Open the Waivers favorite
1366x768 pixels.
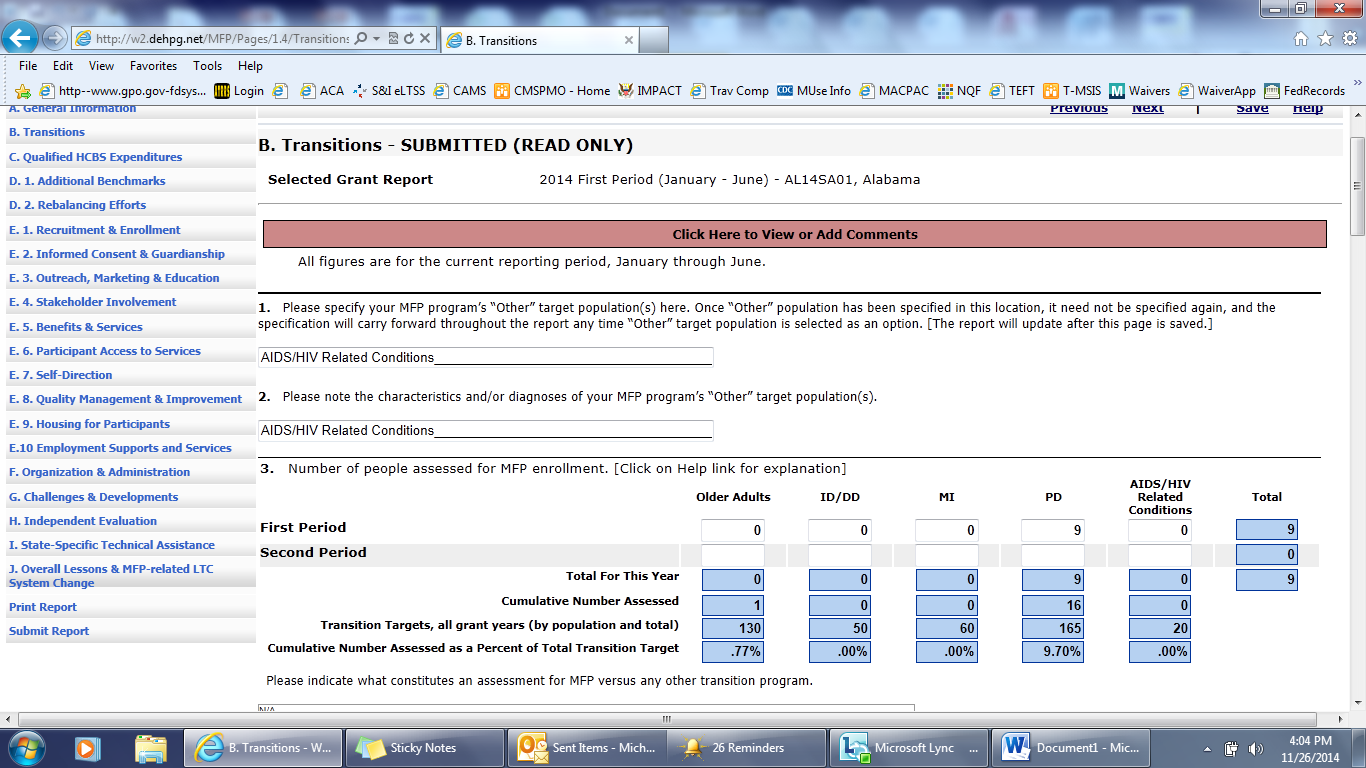pyautogui.click(x=1140, y=91)
